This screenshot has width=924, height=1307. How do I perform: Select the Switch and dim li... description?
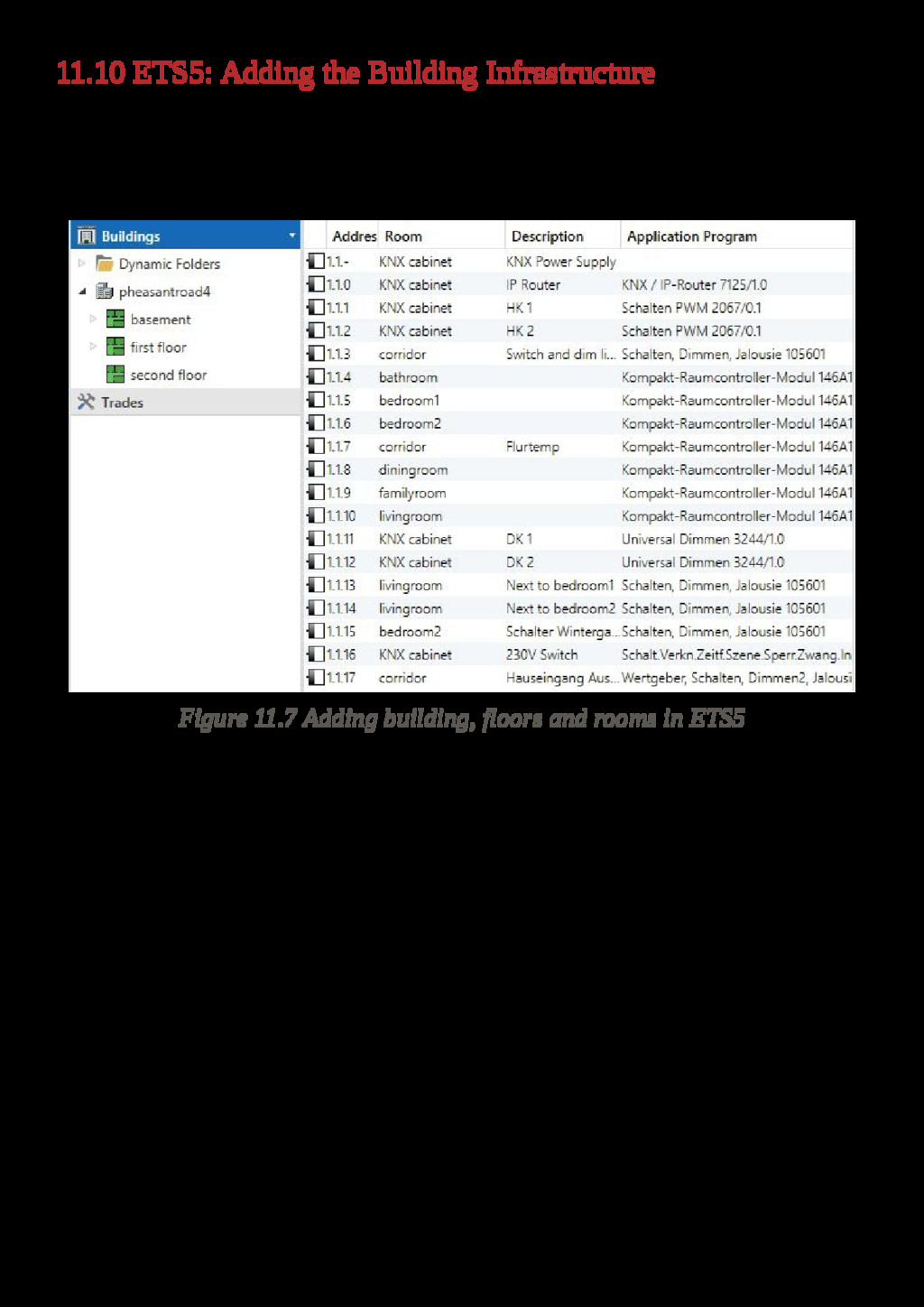(x=561, y=354)
